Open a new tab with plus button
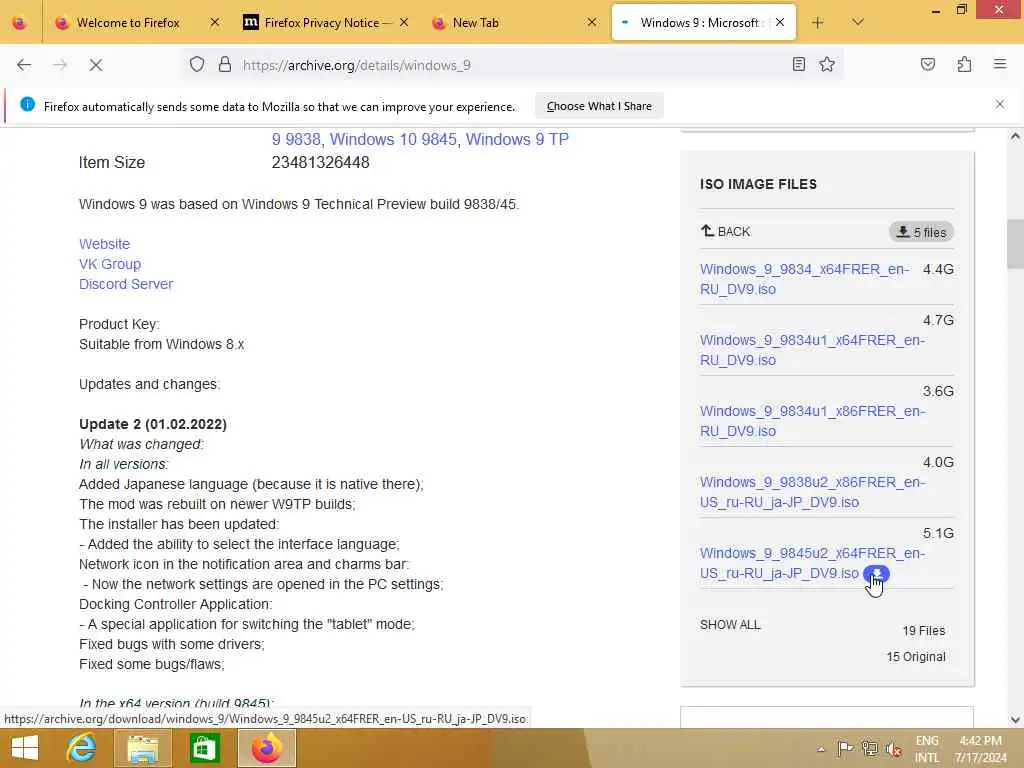The image size is (1024, 768). click(818, 23)
